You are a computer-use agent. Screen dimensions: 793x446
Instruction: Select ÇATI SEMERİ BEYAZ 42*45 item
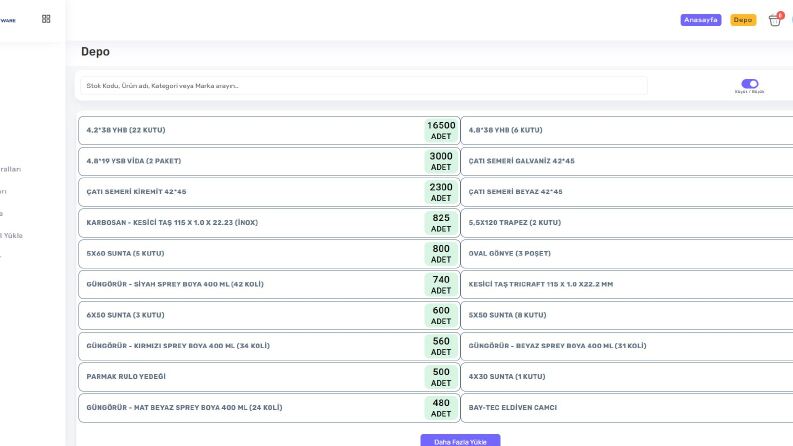[627, 192]
